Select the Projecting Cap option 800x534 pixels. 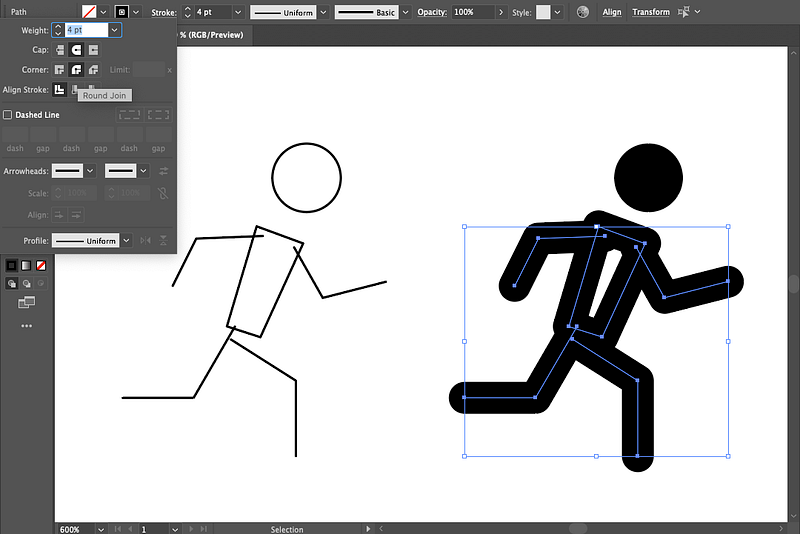point(93,50)
